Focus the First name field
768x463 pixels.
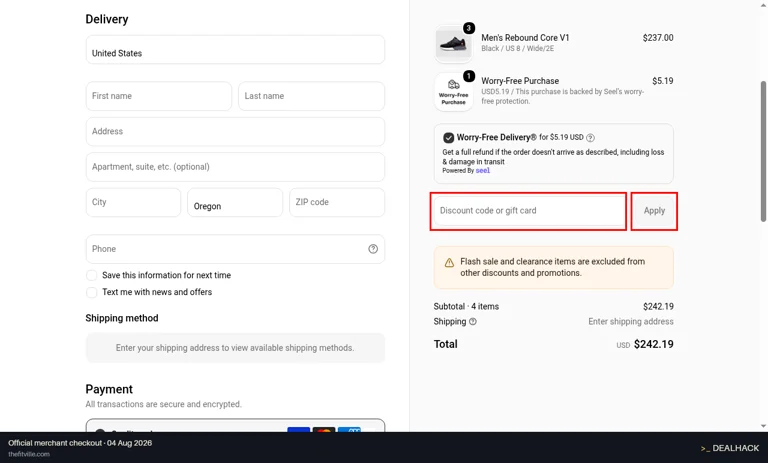tap(159, 96)
